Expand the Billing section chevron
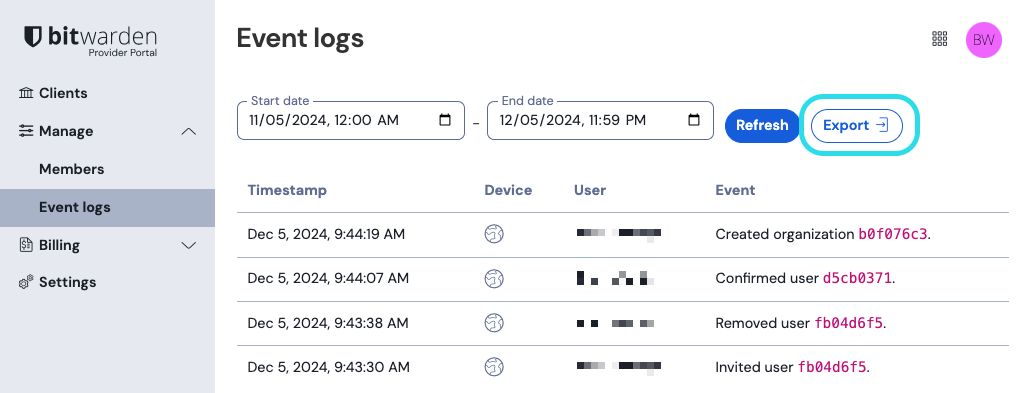This screenshot has height=393, width=1031. 189,245
